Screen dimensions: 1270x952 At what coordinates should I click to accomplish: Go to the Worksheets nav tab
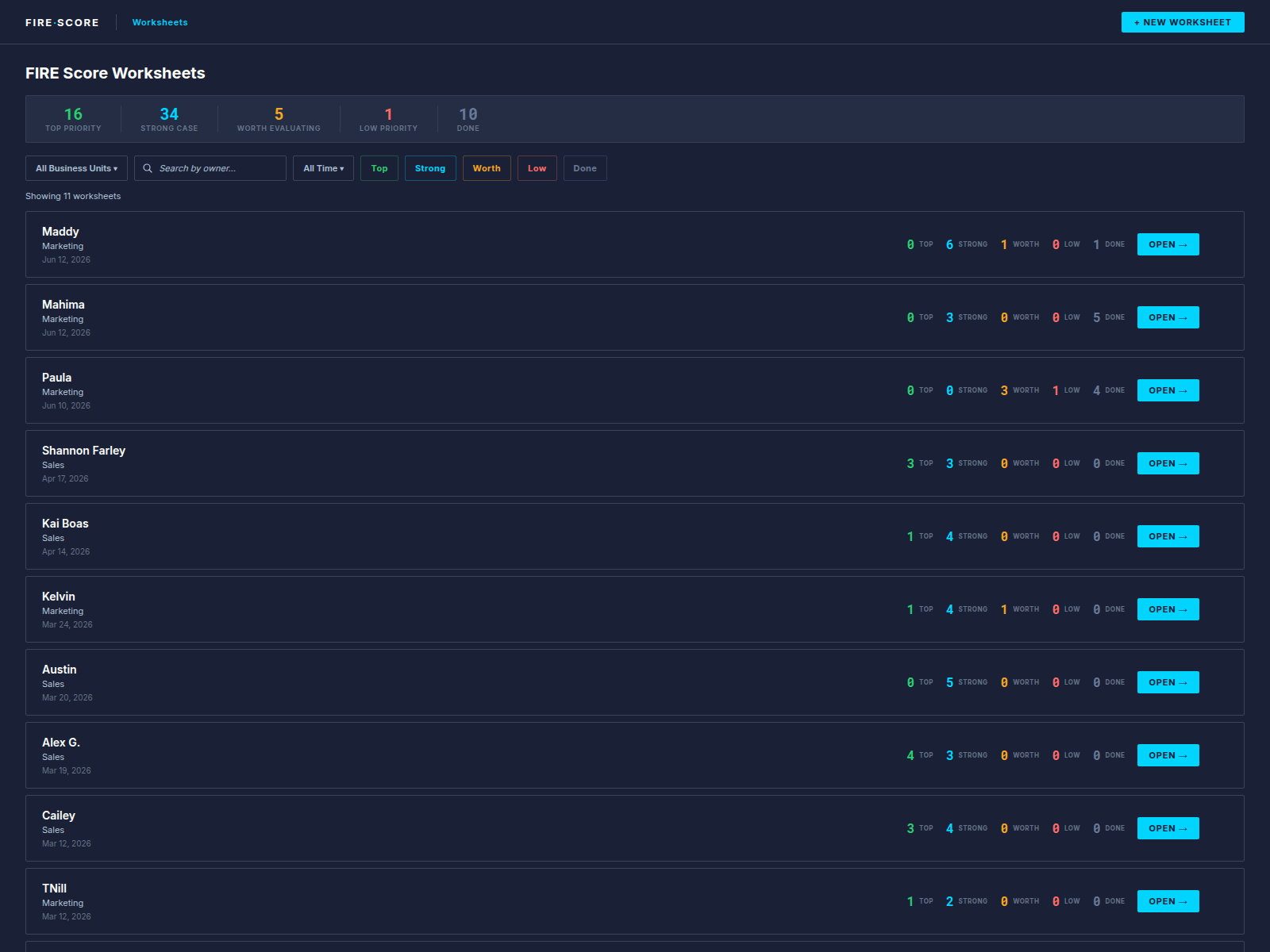pyautogui.click(x=160, y=22)
